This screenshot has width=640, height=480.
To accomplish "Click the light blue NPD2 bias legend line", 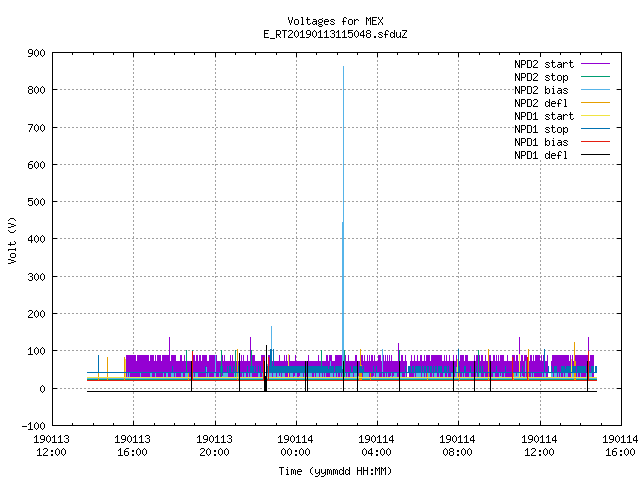I will pos(595,90).
